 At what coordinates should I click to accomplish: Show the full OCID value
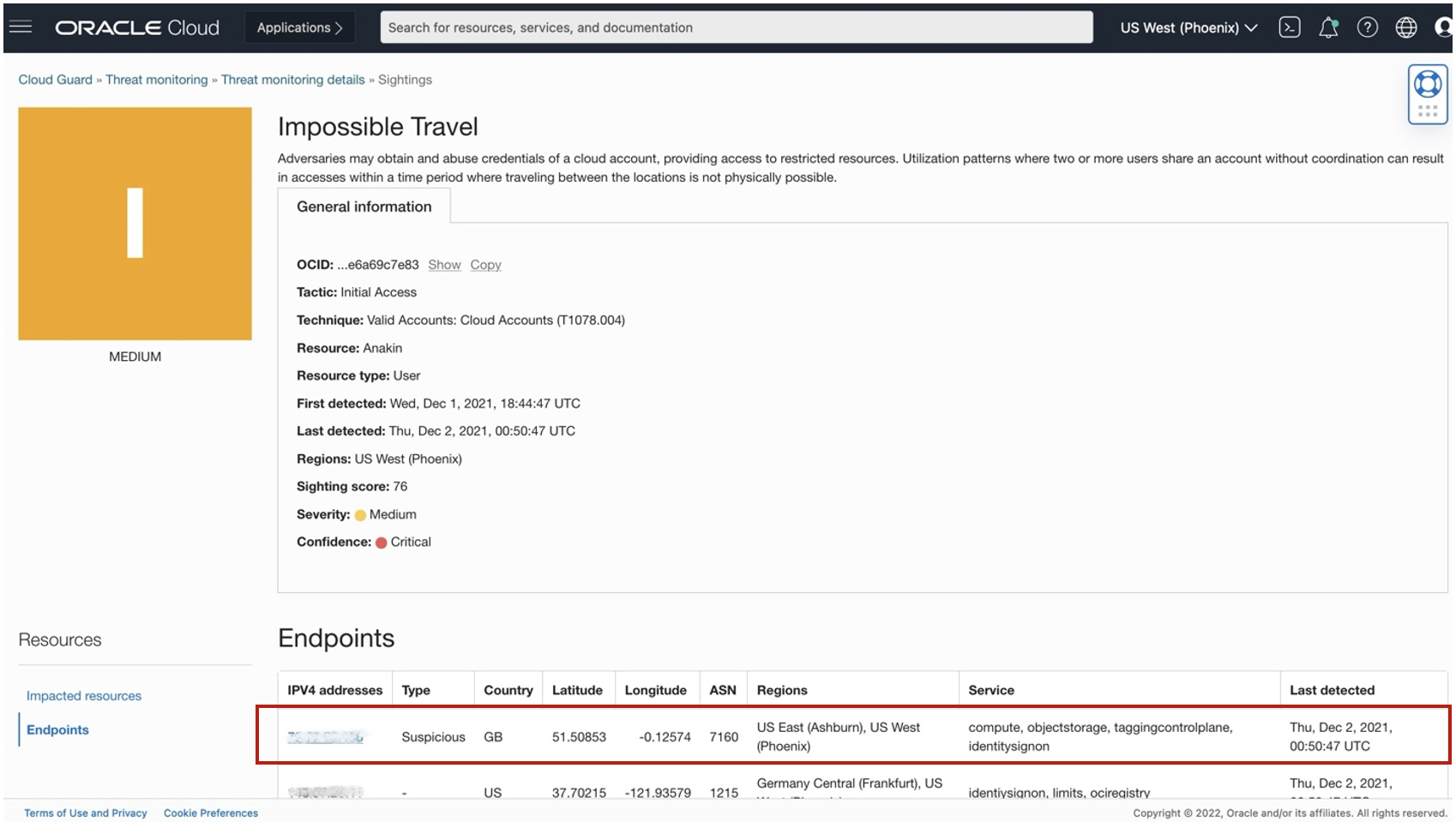(444, 265)
